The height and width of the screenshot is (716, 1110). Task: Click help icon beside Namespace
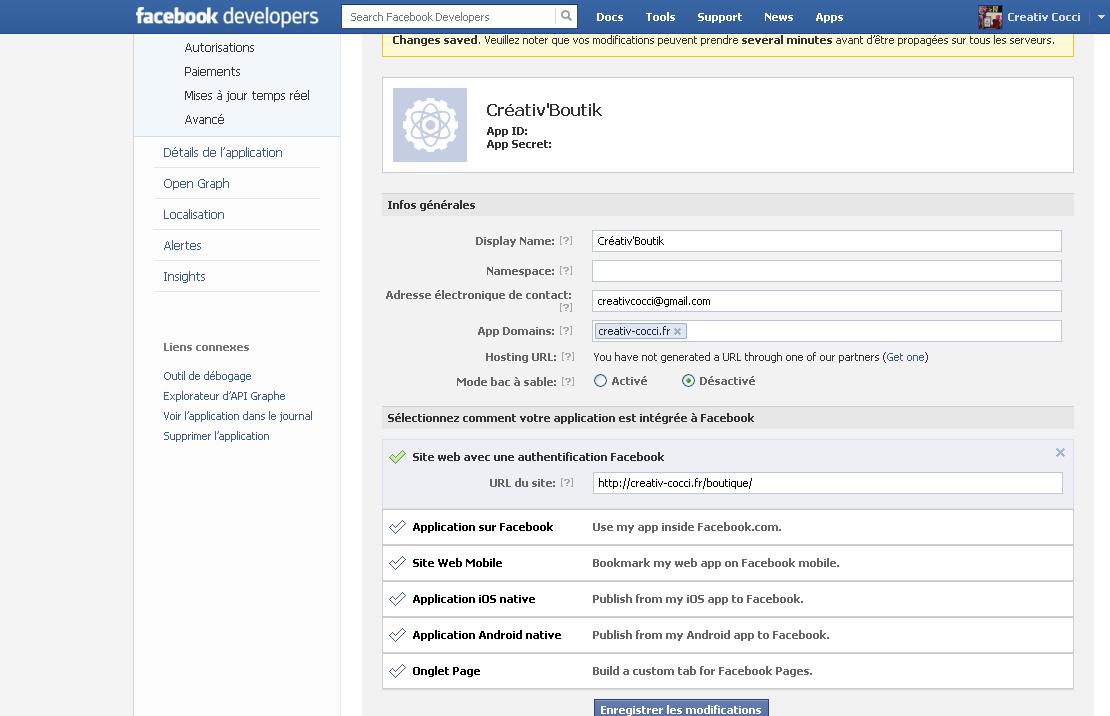coord(566,271)
